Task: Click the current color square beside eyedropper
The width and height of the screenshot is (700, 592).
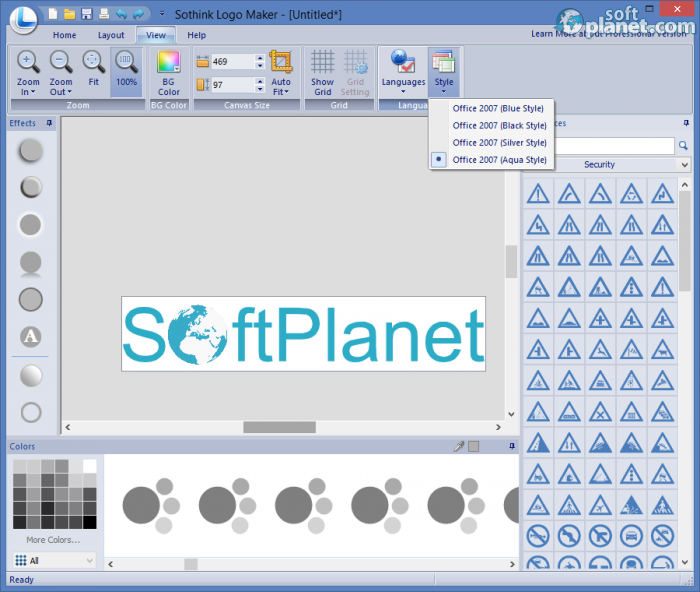Action: coord(474,446)
